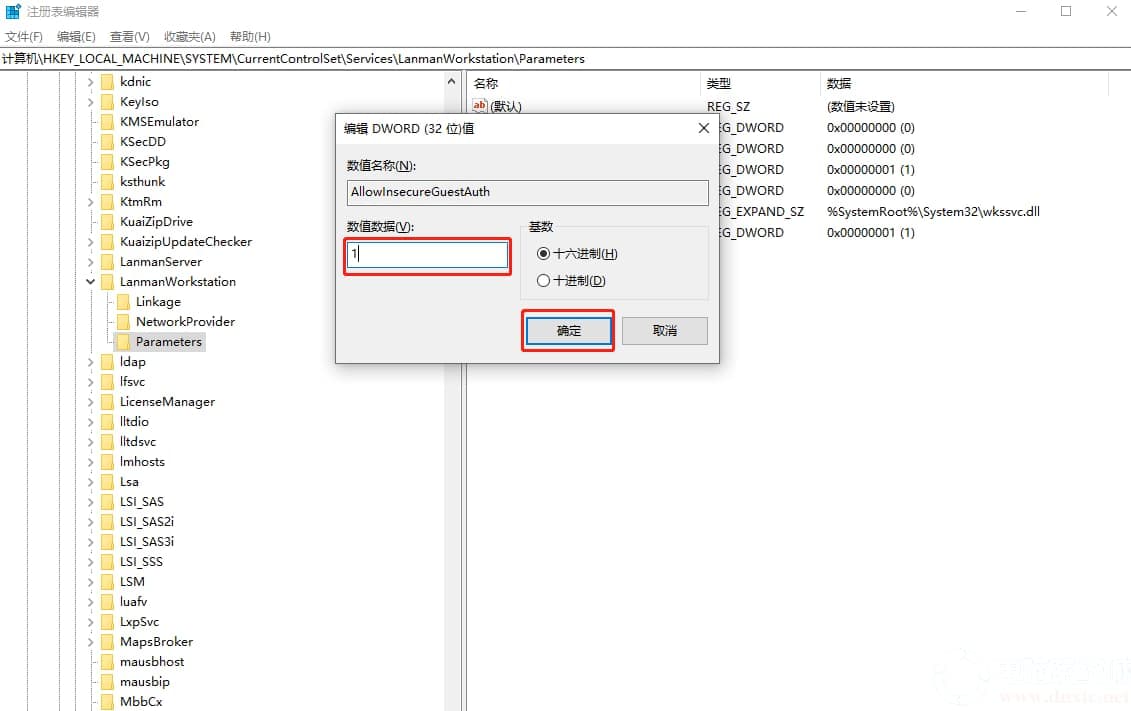Image resolution: width=1131 pixels, height=711 pixels.
Task: Expand the KtmRm tree node
Action: click(x=90, y=202)
